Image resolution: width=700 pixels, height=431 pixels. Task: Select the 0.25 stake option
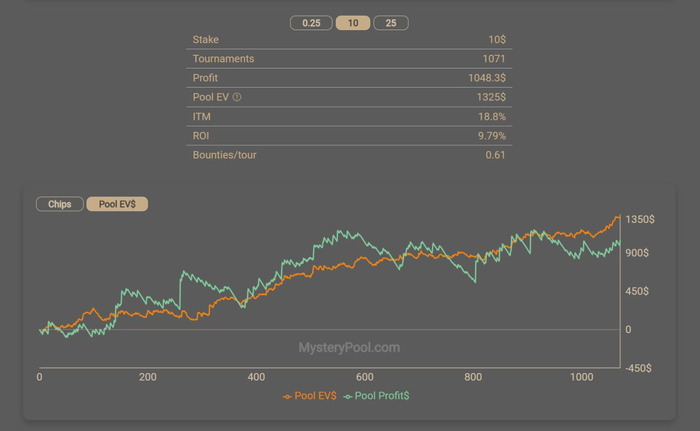311,23
